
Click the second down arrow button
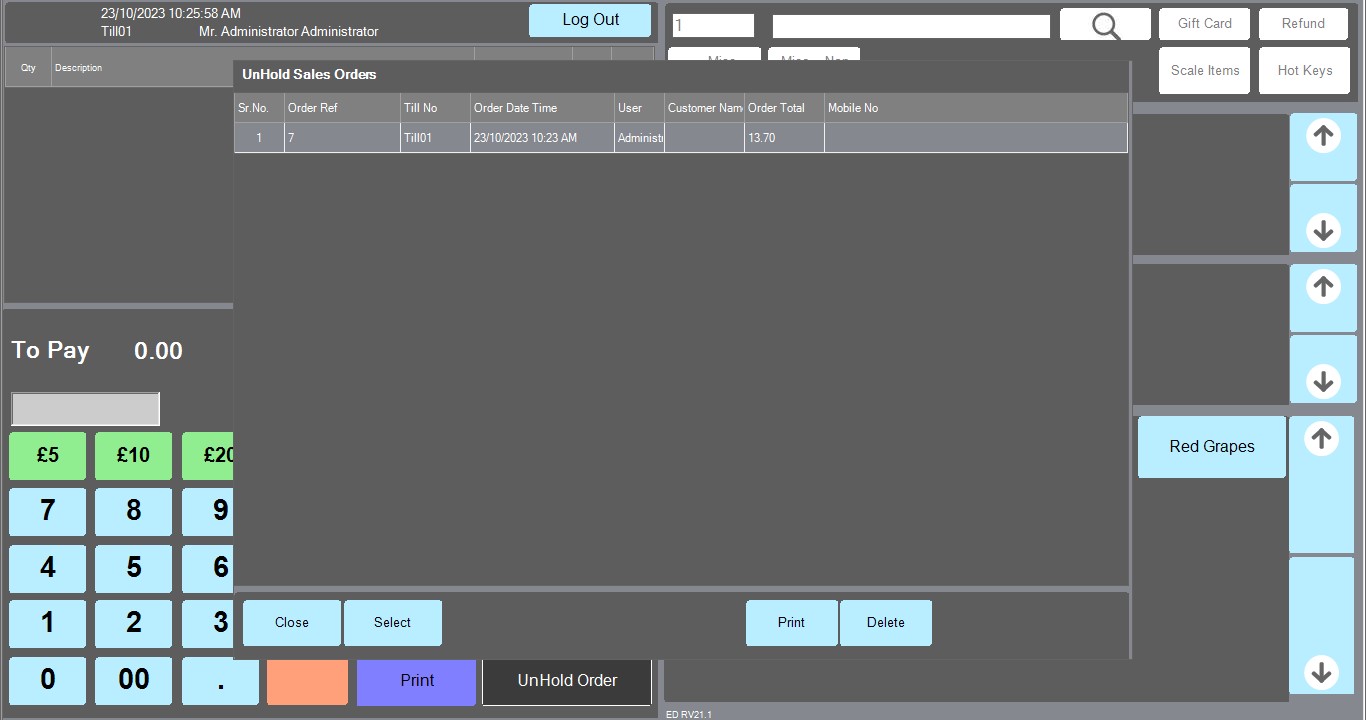click(1323, 369)
